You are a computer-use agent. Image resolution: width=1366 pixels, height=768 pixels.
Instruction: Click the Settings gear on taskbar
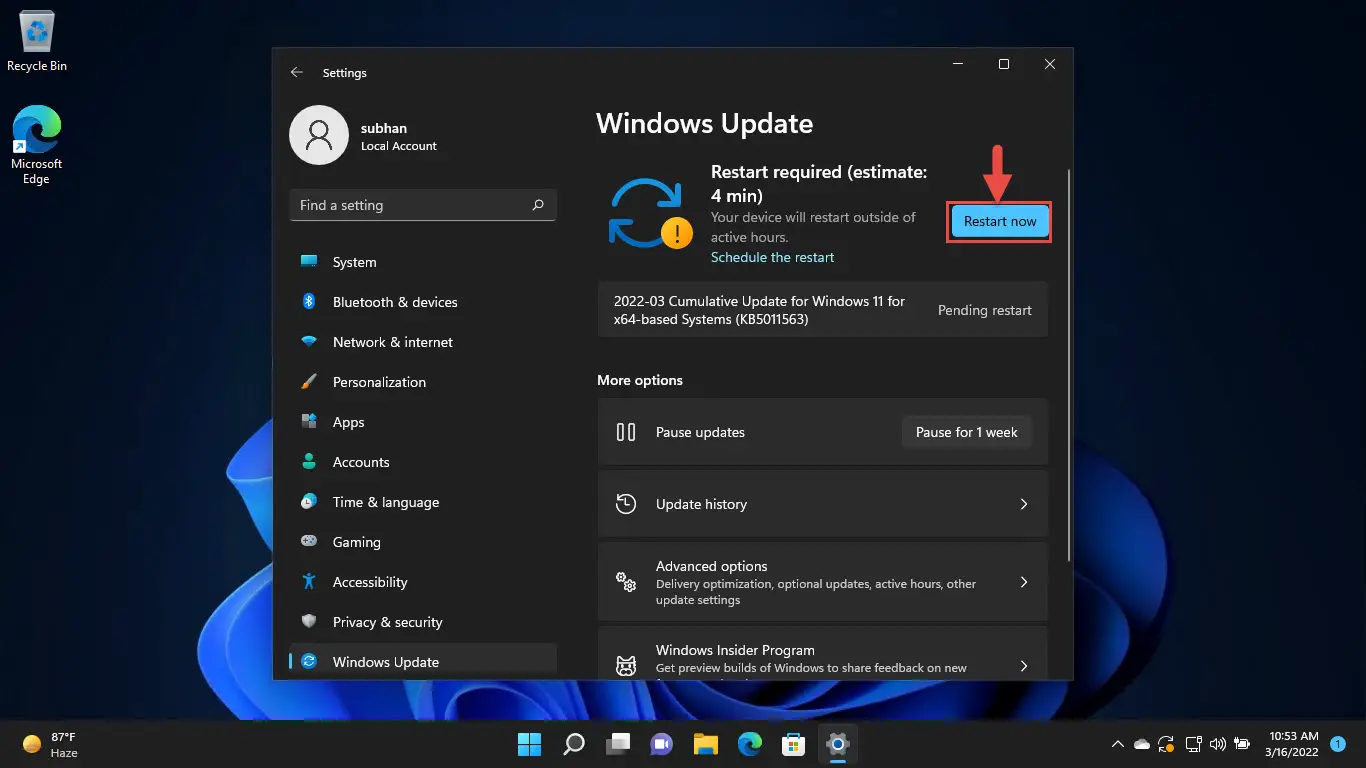838,744
